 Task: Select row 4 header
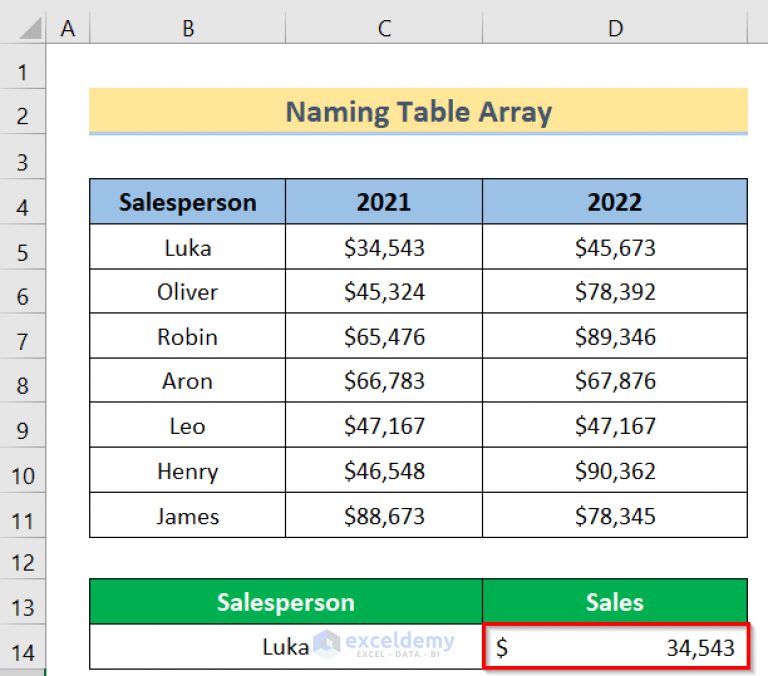point(23,202)
